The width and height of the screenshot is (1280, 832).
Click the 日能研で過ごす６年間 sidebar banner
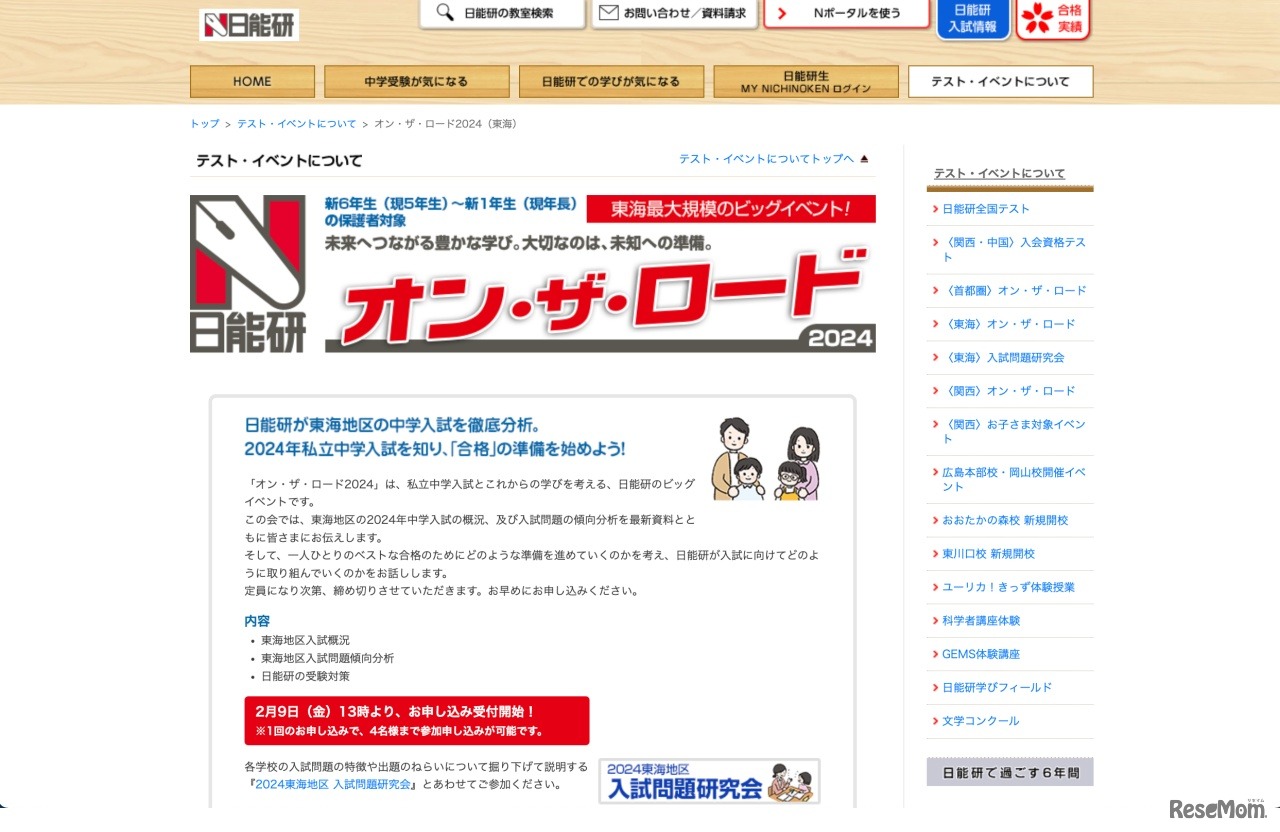pos(1010,772)
